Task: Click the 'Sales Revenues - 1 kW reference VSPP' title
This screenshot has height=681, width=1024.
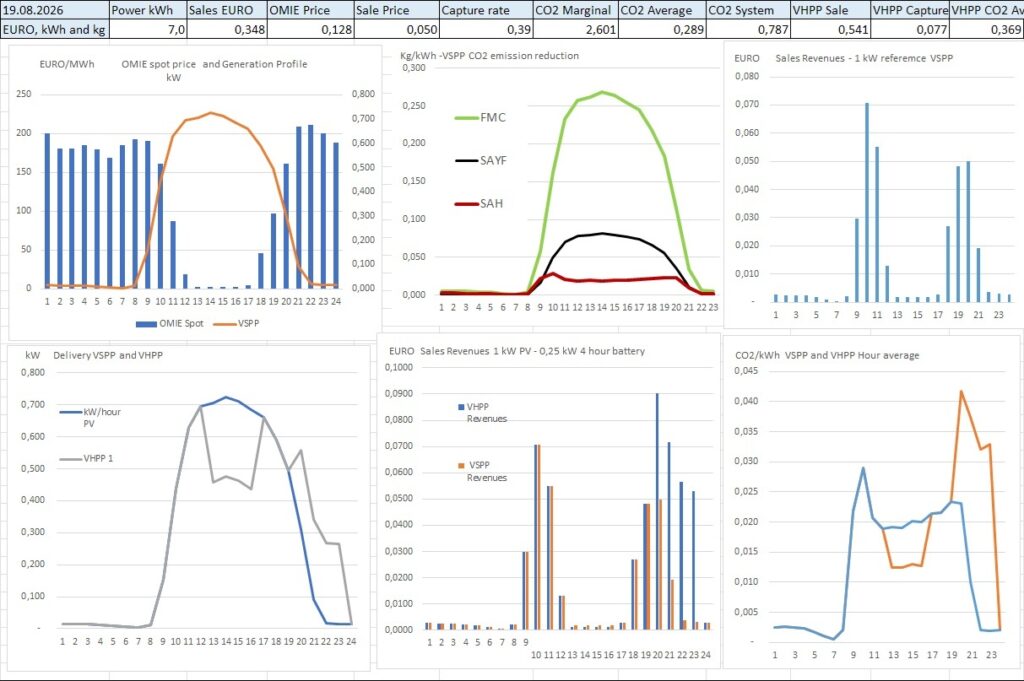Action: coord(864,58)
